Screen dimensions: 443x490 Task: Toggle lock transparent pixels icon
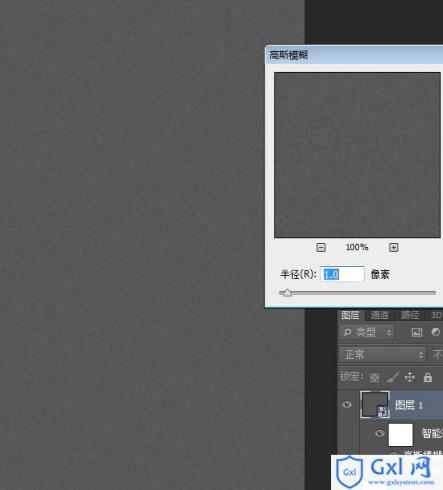374,377
